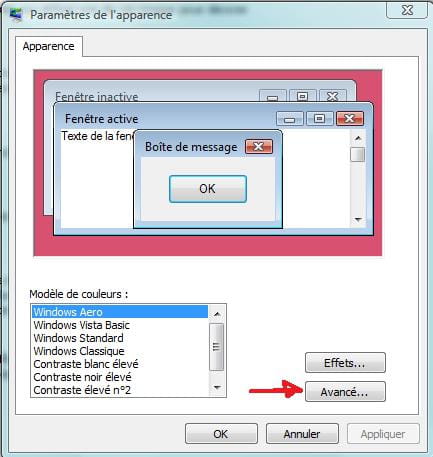The height and width of the screenshot is (457, 433).
Task: Choose Contraste noir élevé scheme
Action: [82, 377]
